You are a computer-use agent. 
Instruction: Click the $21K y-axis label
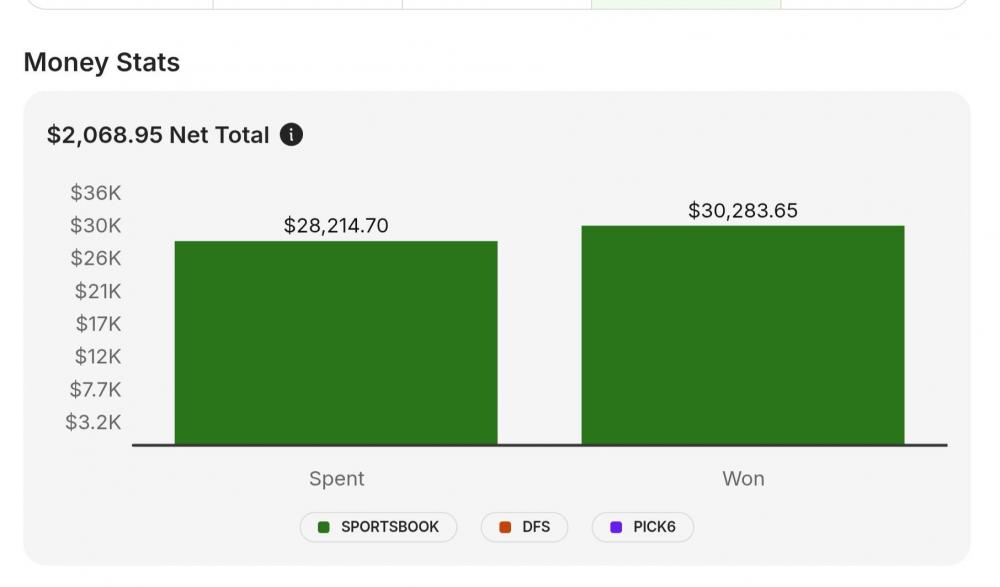pyautogui.click(x=97, y=291)
